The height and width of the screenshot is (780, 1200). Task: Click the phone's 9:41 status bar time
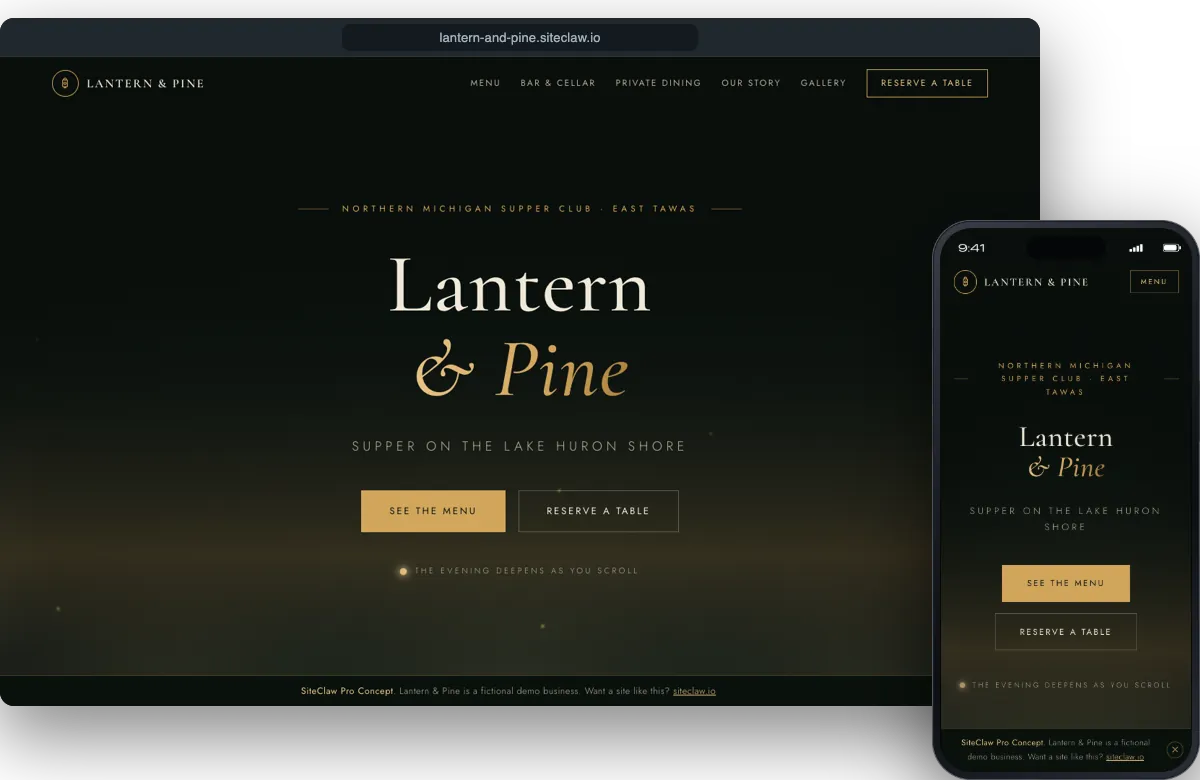(x=972, y=248)
